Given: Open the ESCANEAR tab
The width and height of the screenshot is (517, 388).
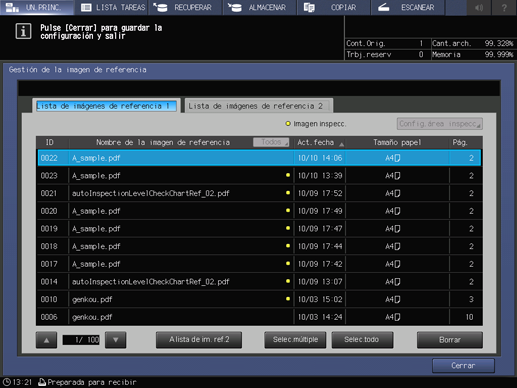Looking at the screenshot, I should [408, 7].
